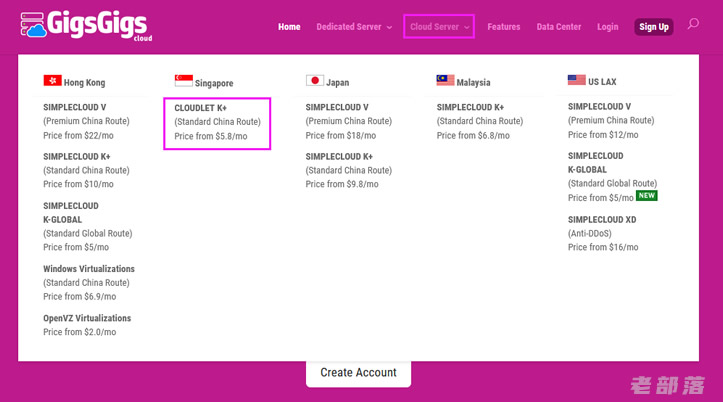Click the Sign Up button
The height and width of the screenshot is (402, 723).
(654, 27)
